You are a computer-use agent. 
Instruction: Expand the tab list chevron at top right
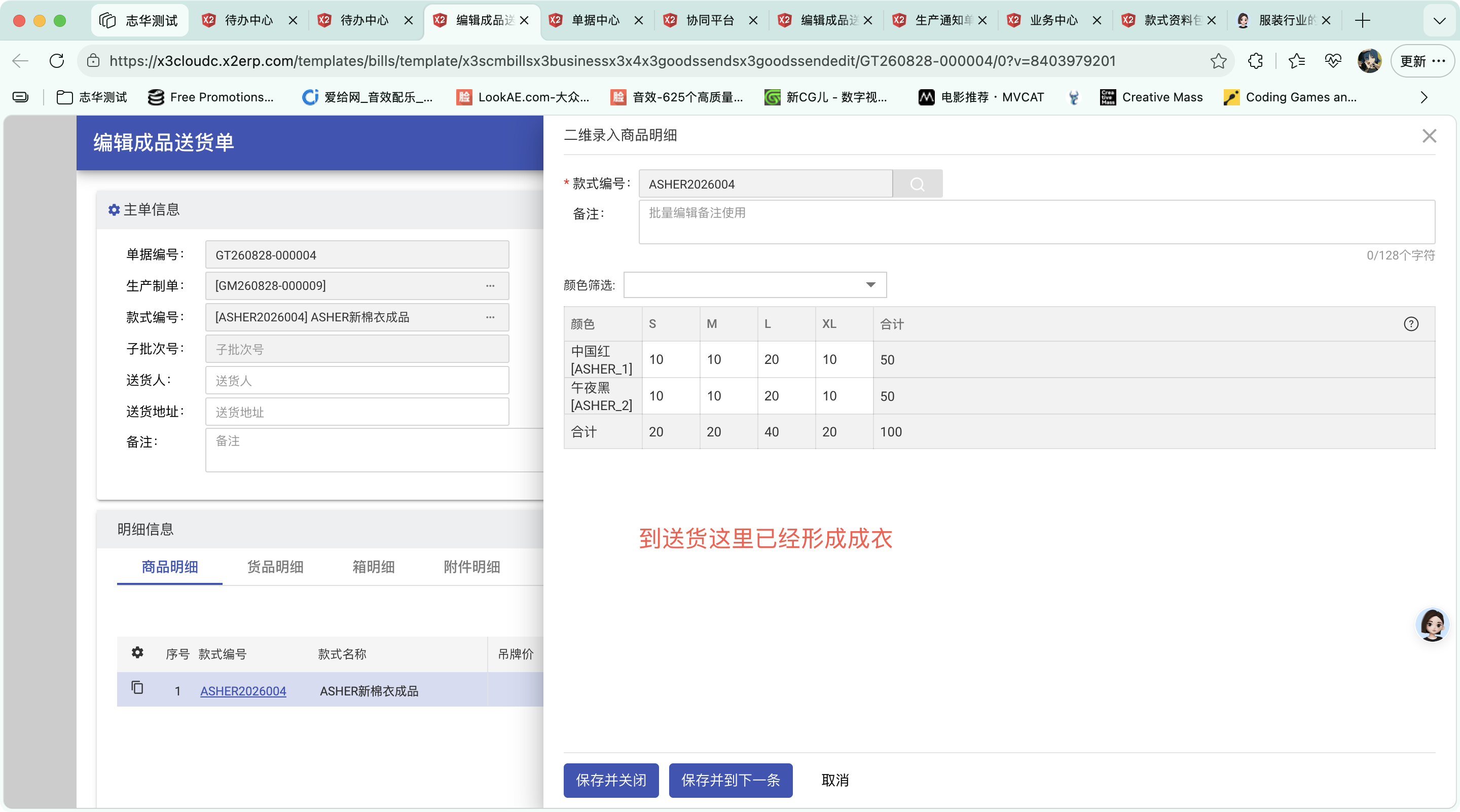point(1439,21)
